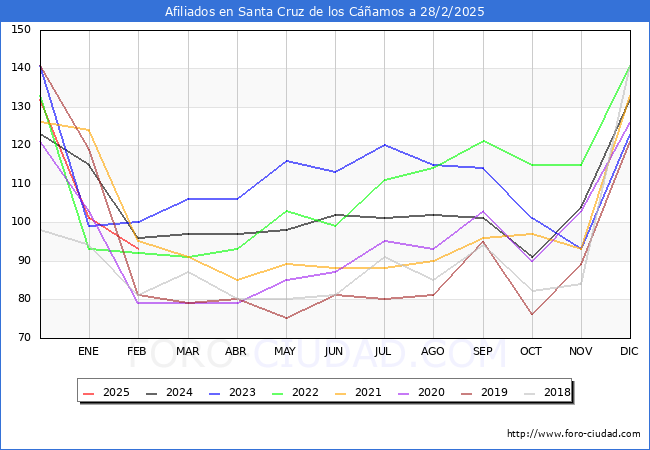Click the 2022 legend entry
The height and width of the screenshot is (450, 650).
(296, 392)
